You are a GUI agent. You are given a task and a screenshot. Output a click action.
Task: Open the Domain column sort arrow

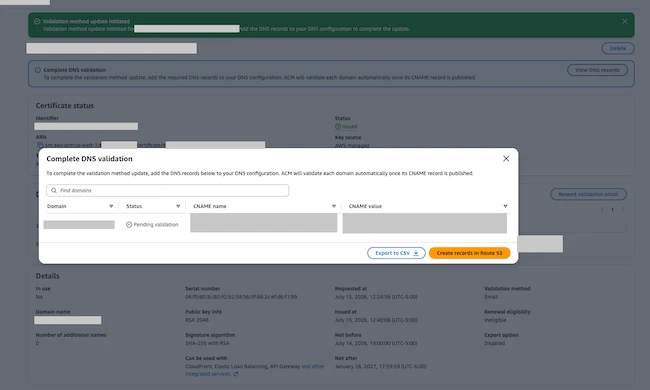click(x=111, y=206)
